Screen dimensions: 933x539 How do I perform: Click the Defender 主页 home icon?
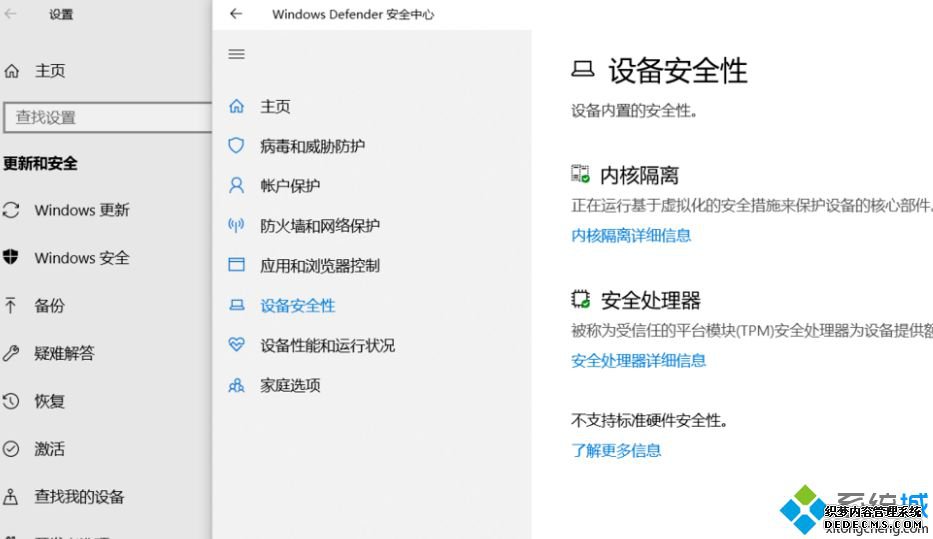click(x=236, y=106)
